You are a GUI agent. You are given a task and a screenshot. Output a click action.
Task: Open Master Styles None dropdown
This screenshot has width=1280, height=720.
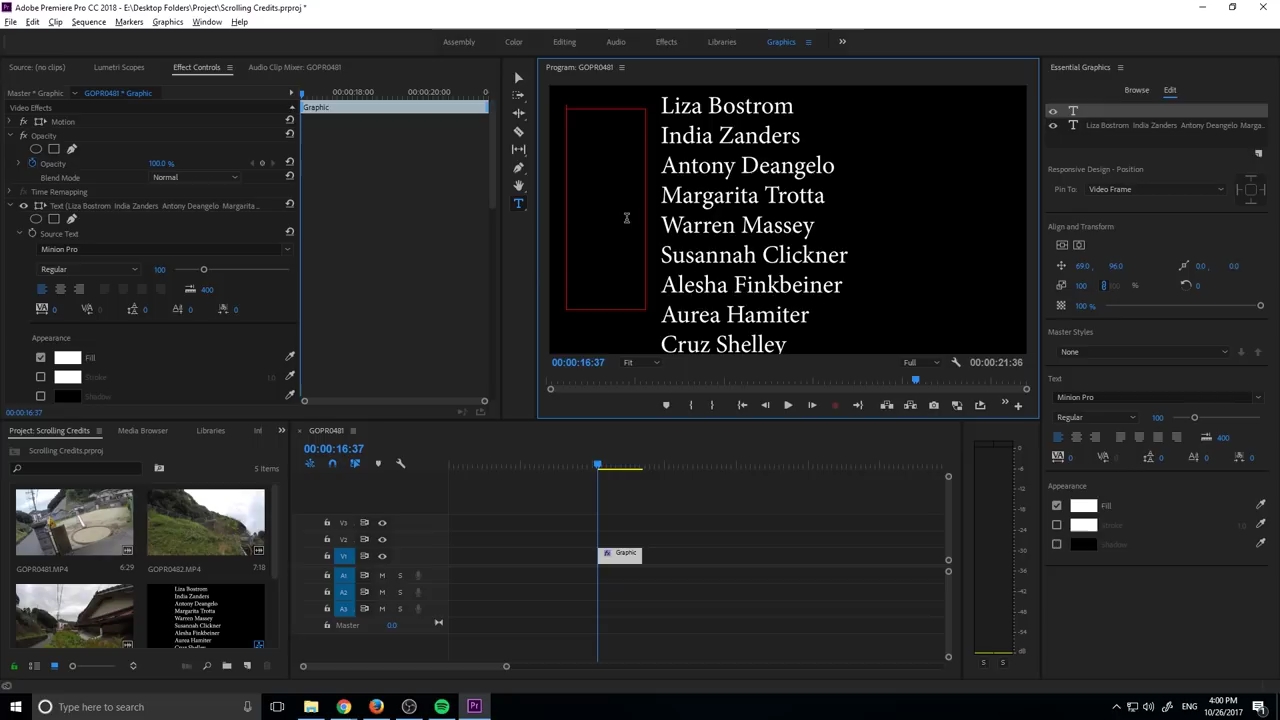tap(1144, 352)
